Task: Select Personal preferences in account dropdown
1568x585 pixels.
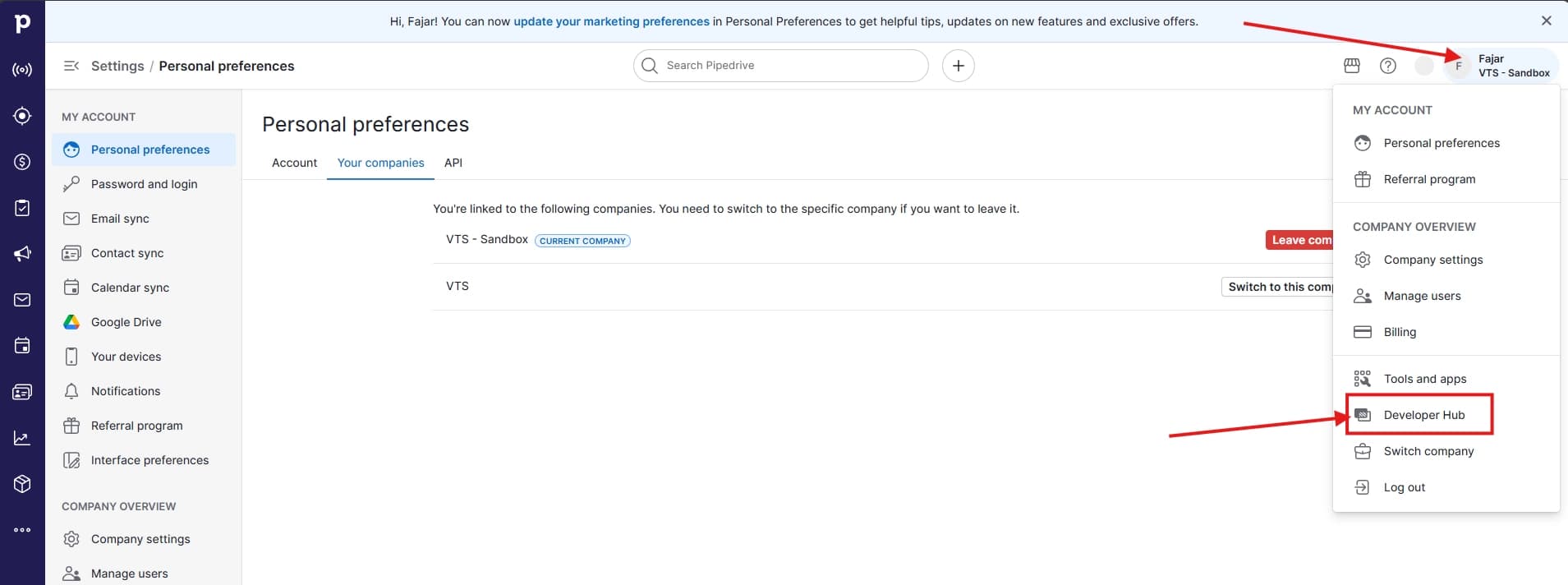Action: 1446,143
